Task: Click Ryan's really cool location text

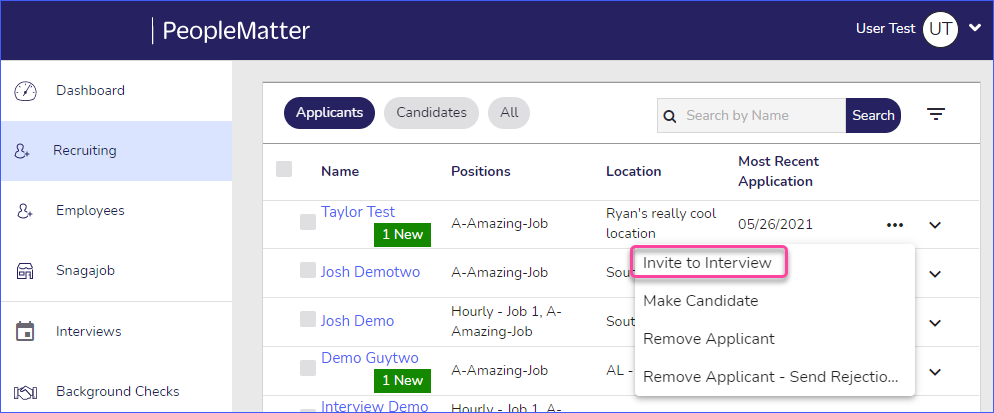Action: pos(661,223)
